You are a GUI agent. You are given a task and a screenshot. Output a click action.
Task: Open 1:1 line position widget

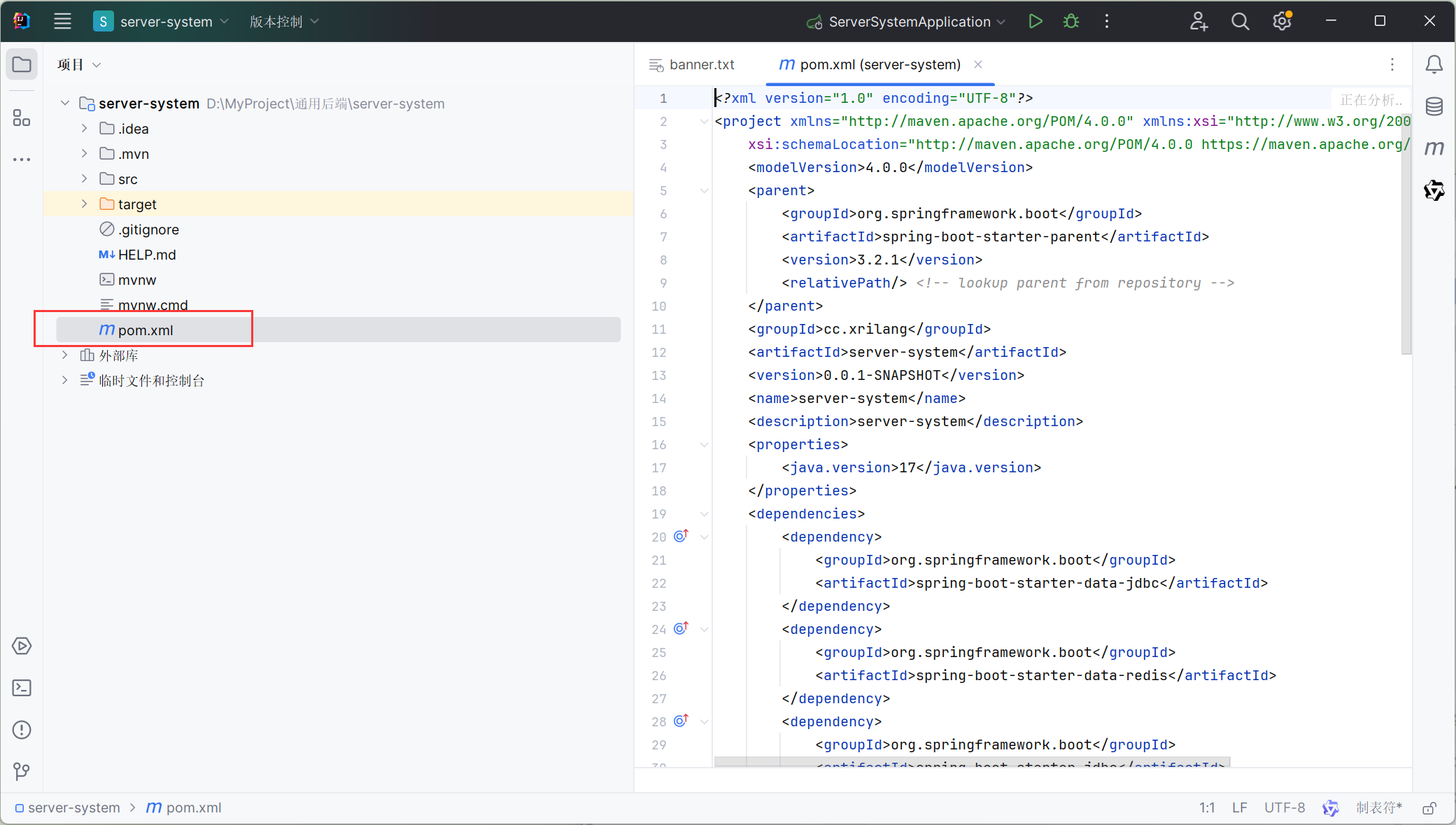coord(1207,808)
